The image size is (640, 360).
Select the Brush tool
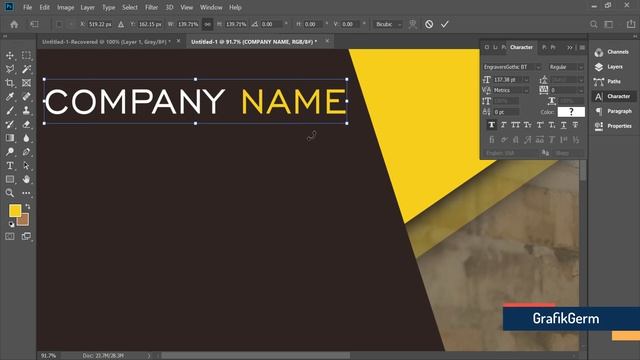pos(10,110)
